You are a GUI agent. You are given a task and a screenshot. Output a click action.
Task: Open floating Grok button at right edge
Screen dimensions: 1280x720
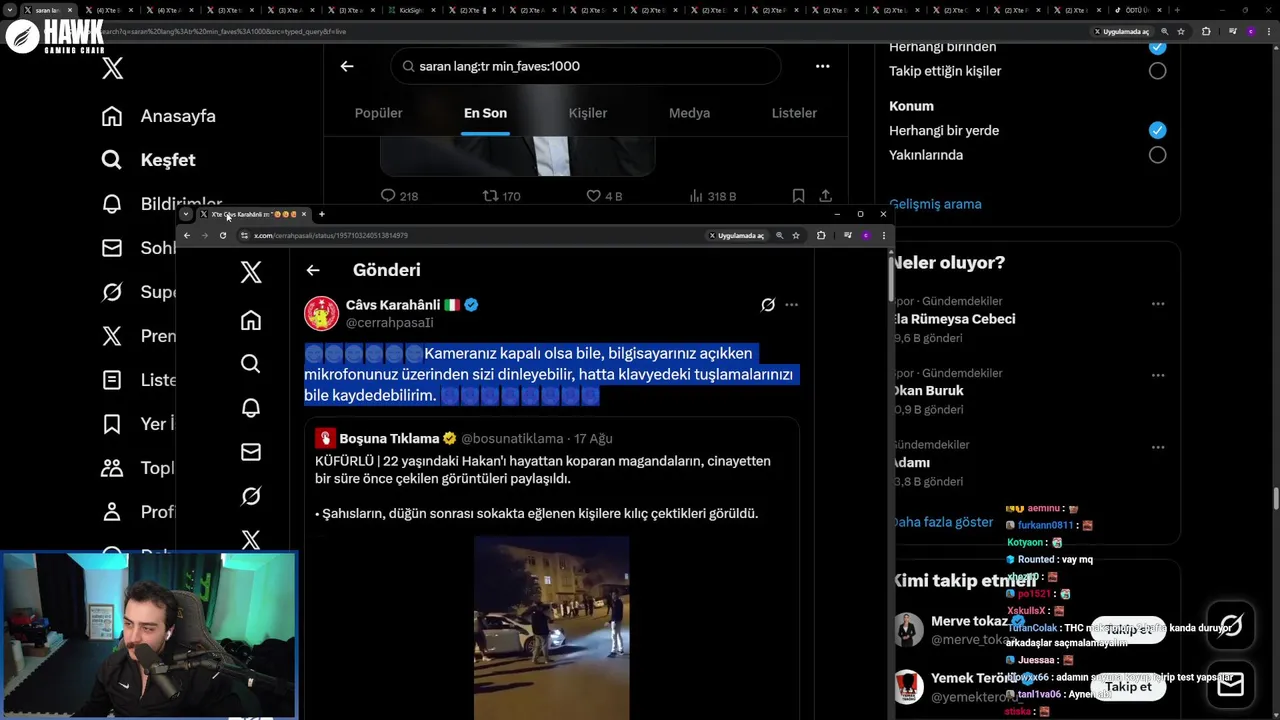[x=1231, y=626]
